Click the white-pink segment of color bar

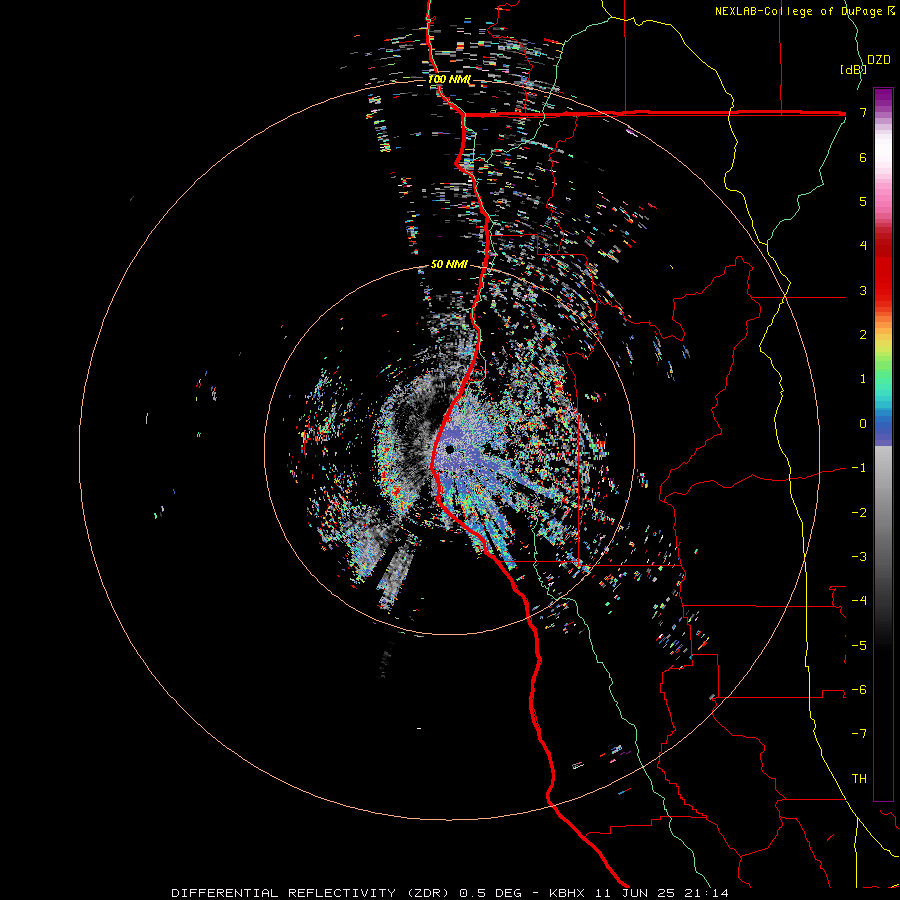click(883, 166)
